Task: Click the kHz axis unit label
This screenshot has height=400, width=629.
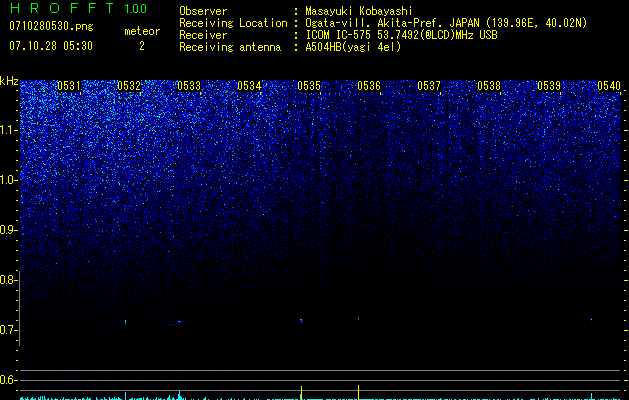Action: pos(9,82)
